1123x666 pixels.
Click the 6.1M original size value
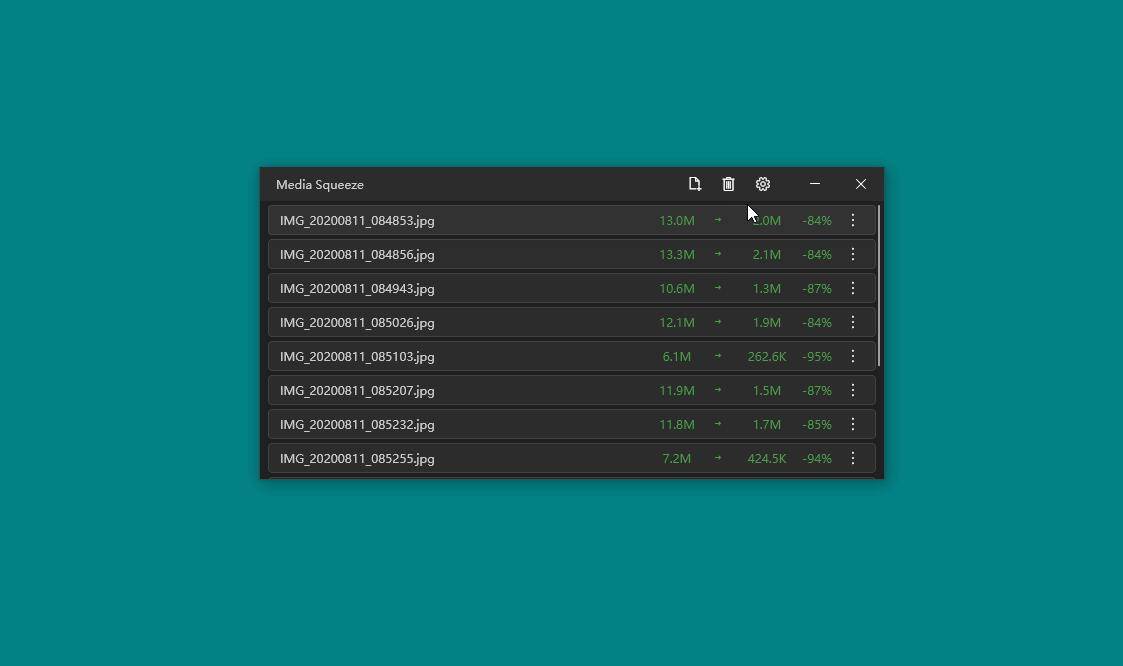(x=677, y=357)
